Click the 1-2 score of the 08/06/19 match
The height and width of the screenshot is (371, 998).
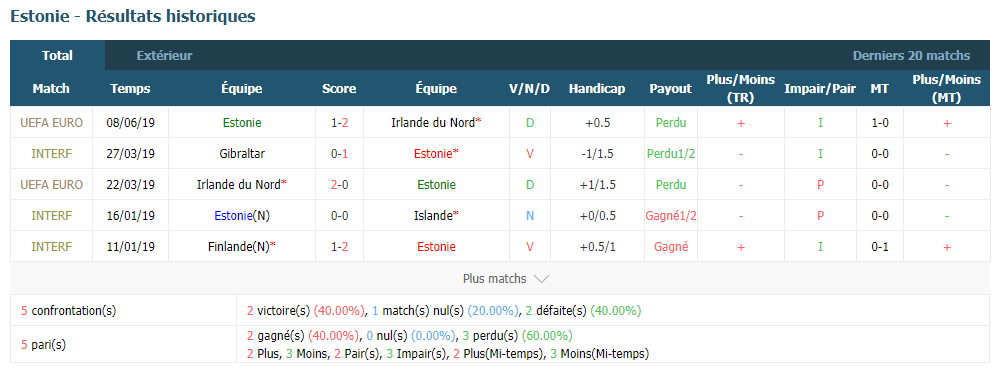(x=339, y=123)
